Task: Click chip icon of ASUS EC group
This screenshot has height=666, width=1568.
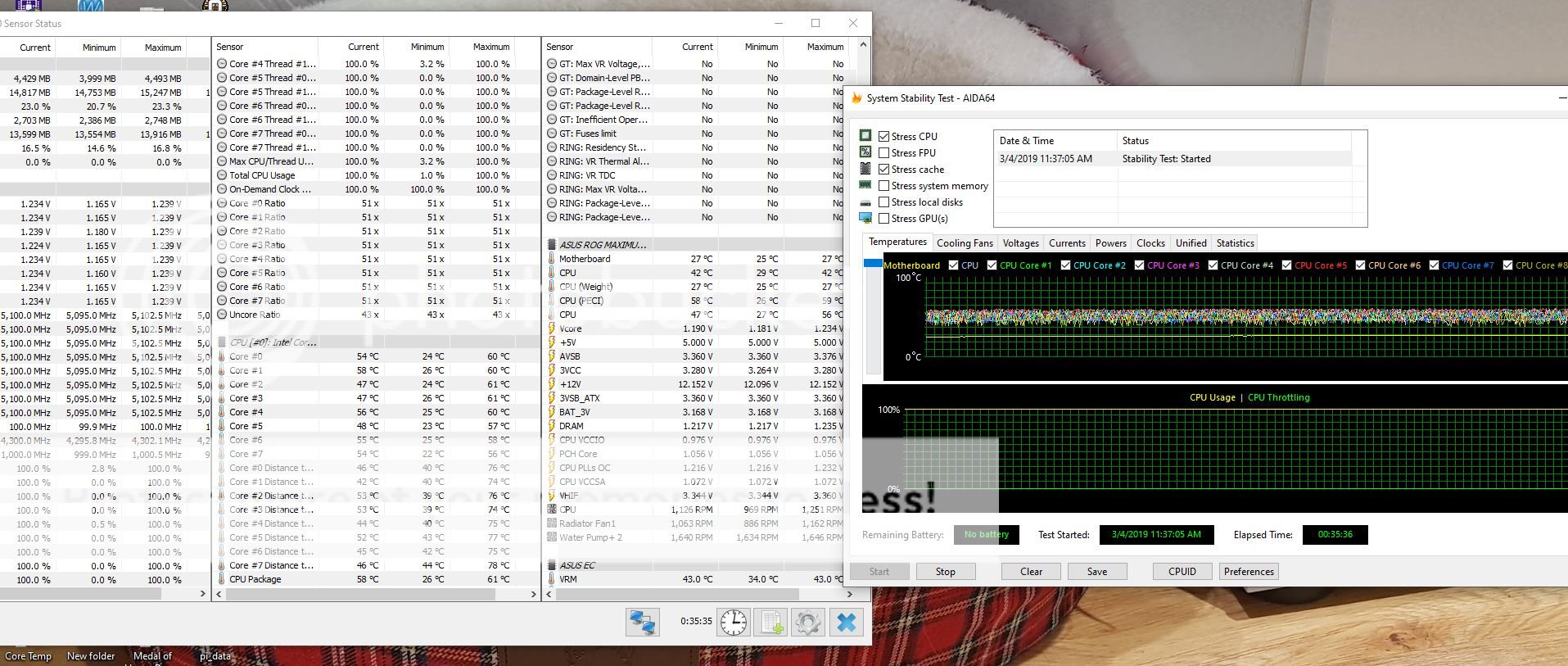Action: point(552,565)
